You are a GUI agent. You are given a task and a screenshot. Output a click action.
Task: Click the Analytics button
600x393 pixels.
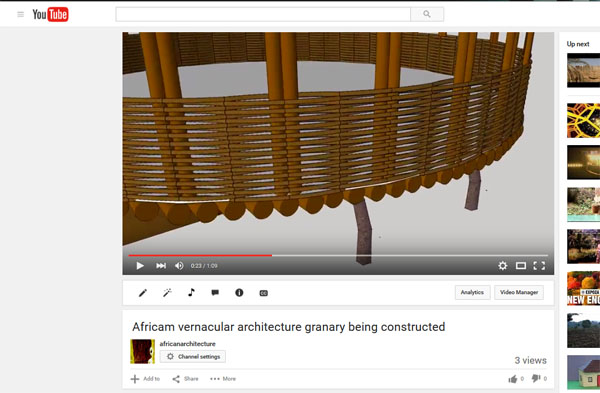coord(473,292)
